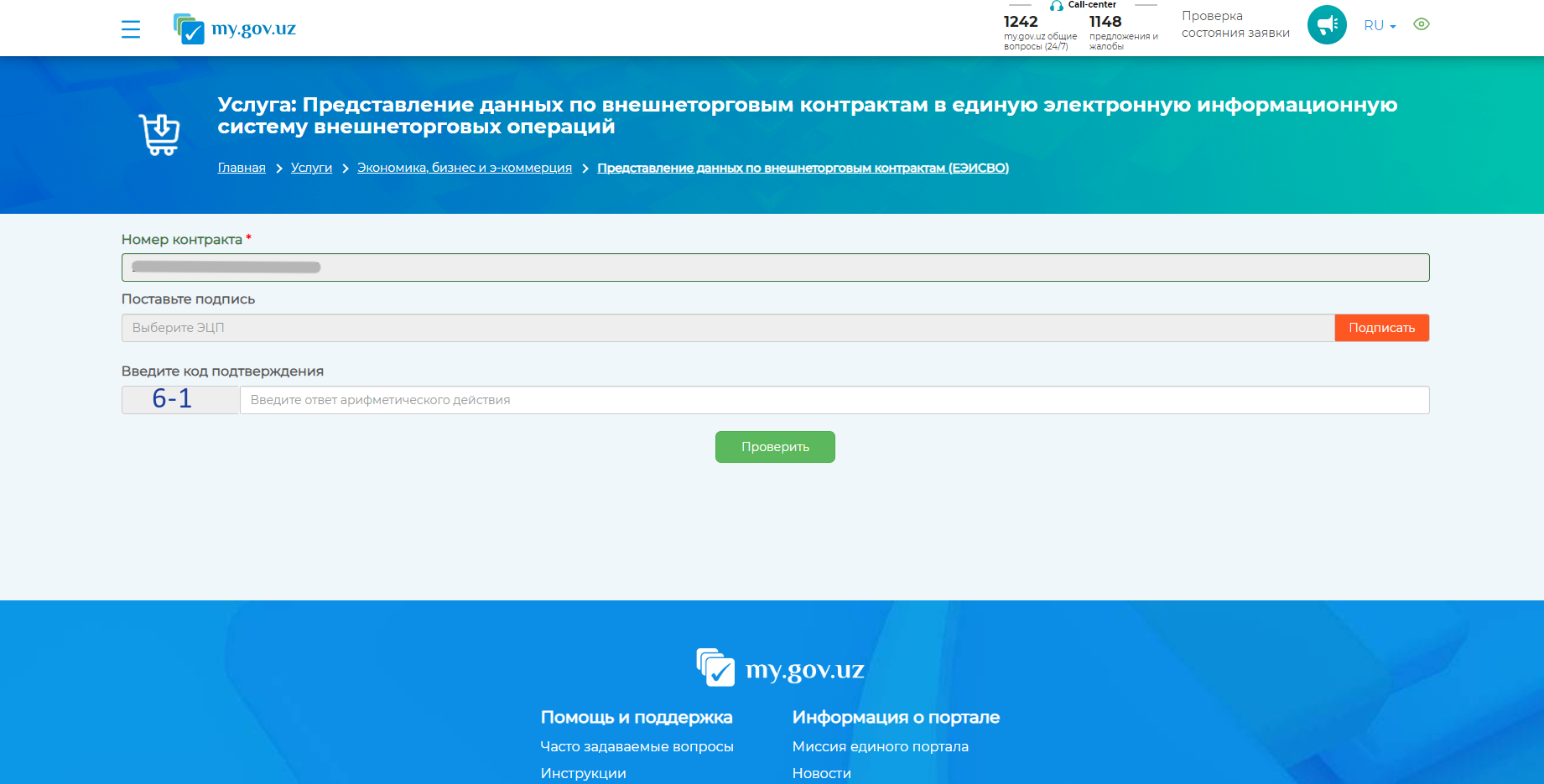The height and width of the screenshot is (784, 1544).
Task: Open Часто задаваемые вопросы in footer
Action: 637,746
